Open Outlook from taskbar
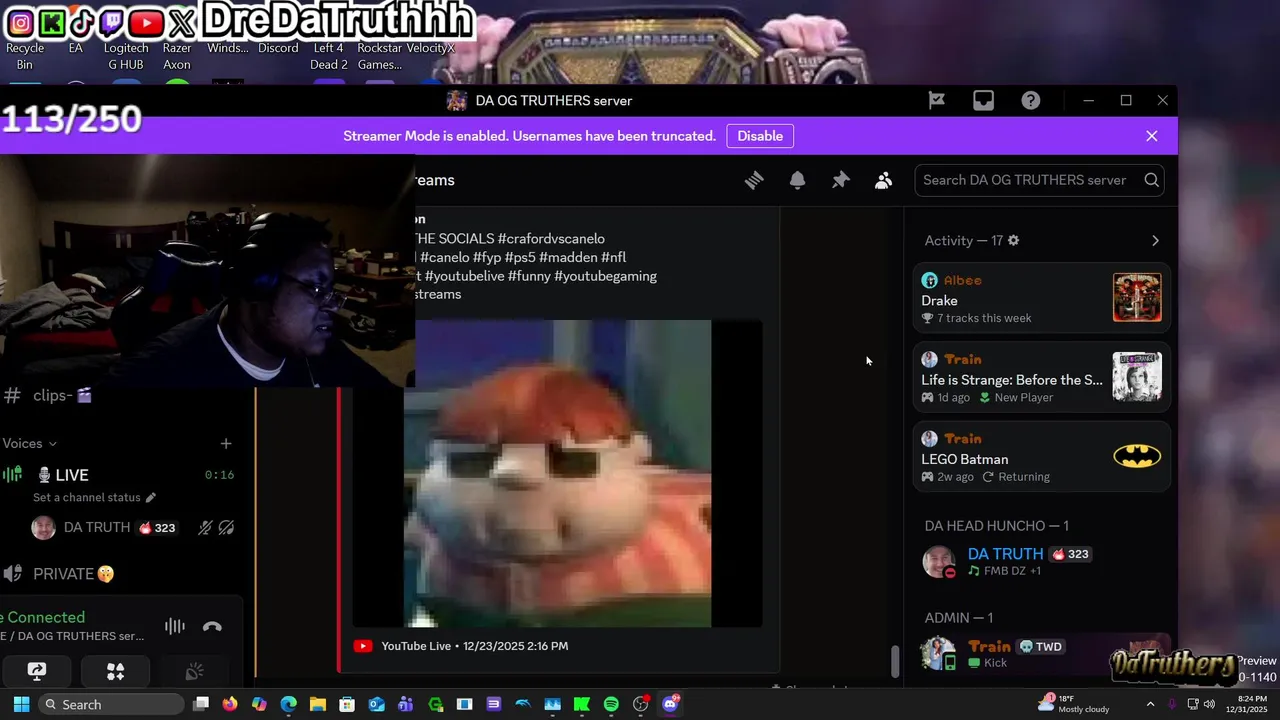The height and width of the screenshot is (720, 1280). pos(377,704)
